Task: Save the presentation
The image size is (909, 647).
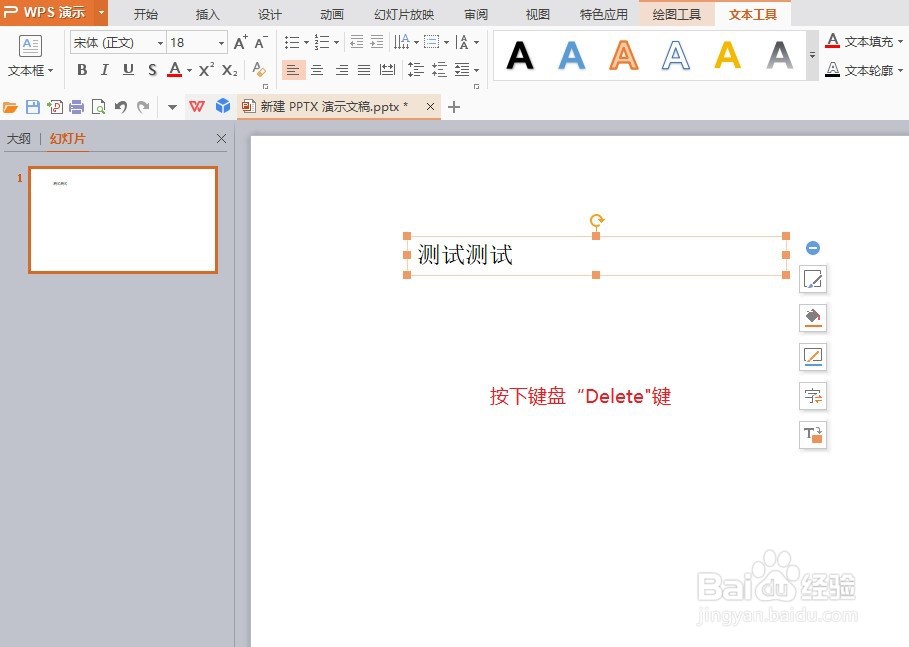Action: point(33,107)
